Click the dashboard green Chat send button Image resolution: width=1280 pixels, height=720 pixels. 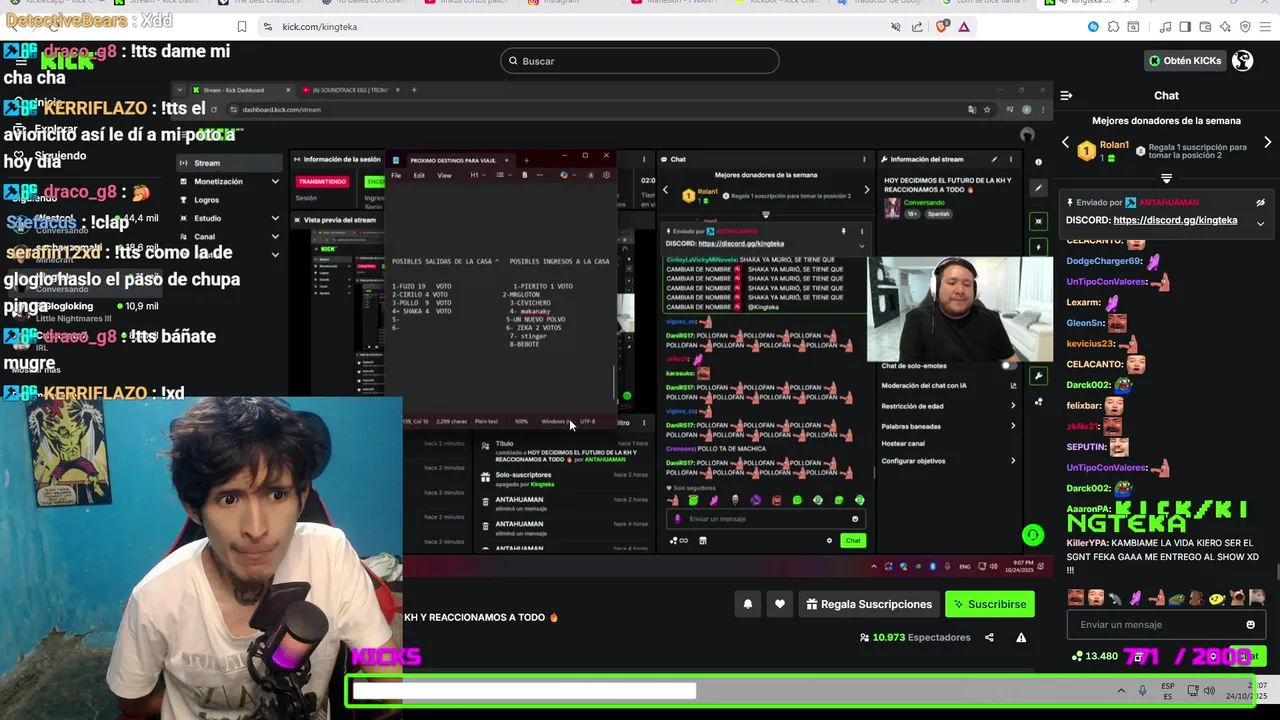coord(852,540)
